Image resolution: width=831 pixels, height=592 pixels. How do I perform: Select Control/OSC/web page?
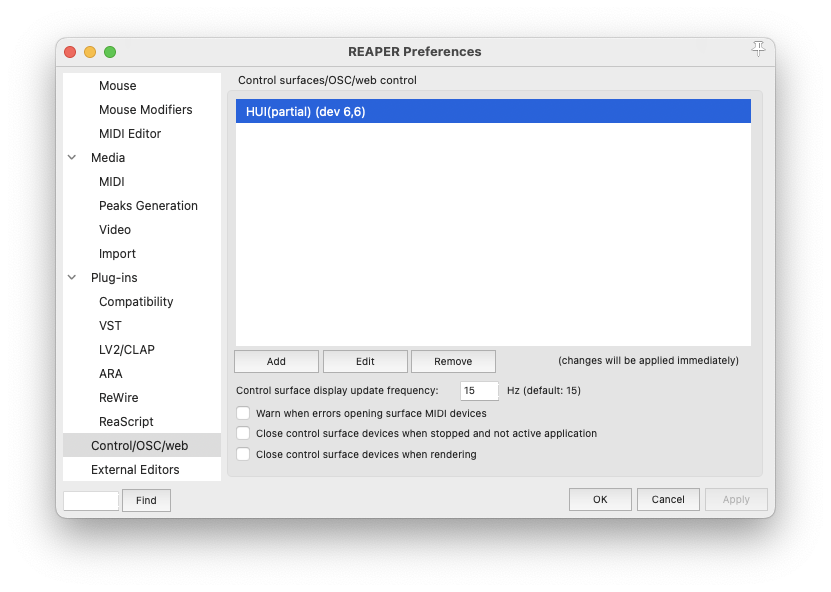coord(142,445)
